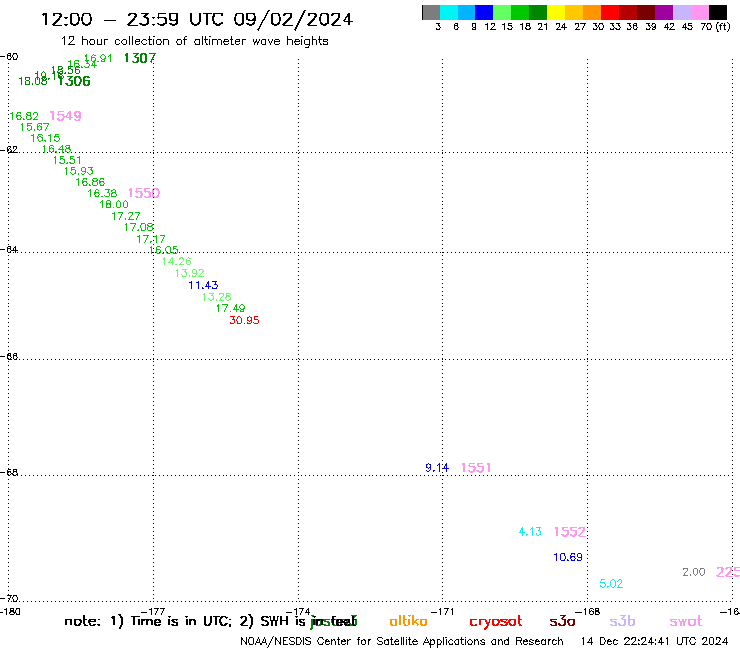Image resolution: width=740 pixels, height=650 pixels.
Task: Click the wave height value 18.08
Action: 33,81
